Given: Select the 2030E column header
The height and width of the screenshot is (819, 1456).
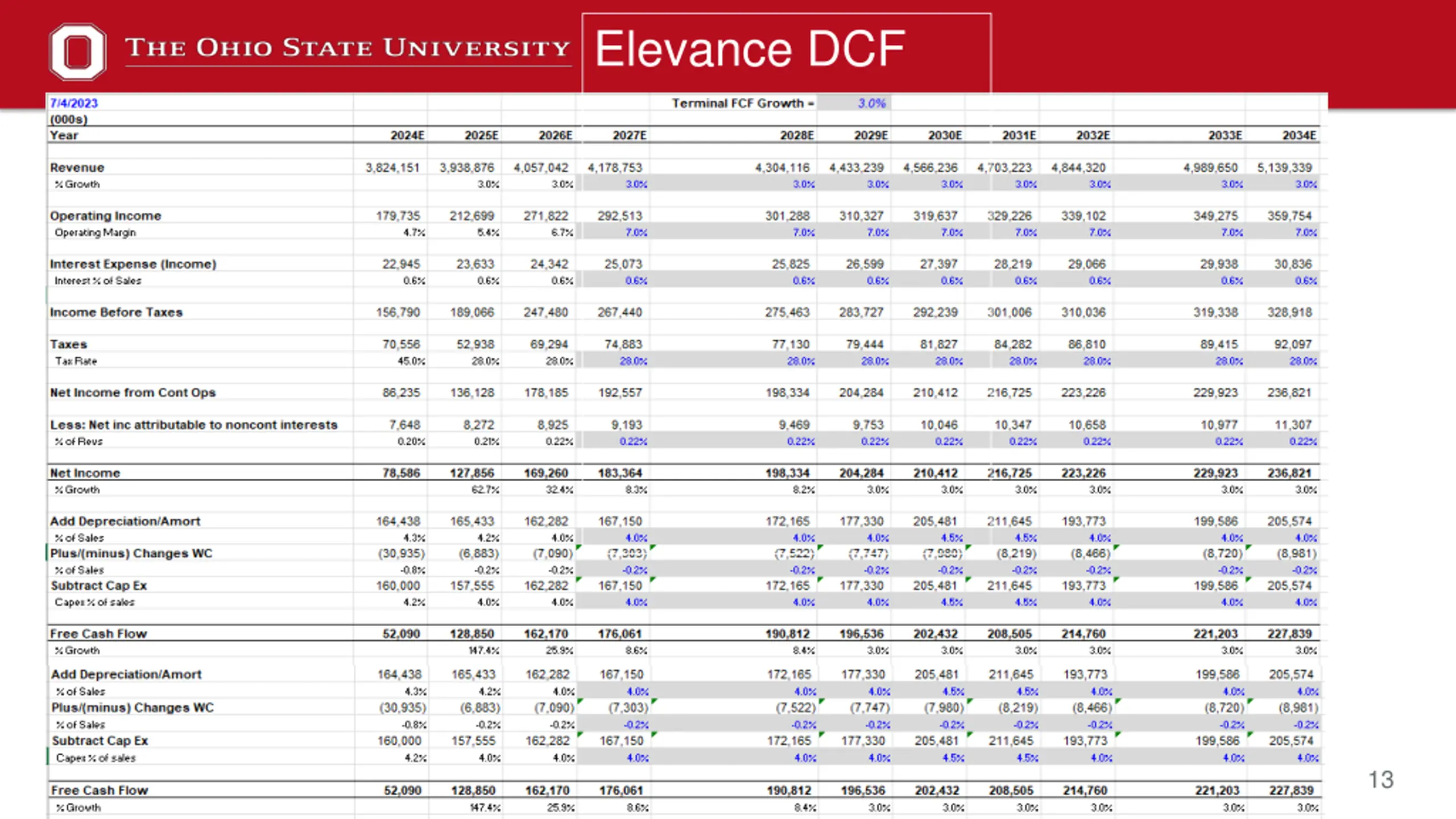Looking at the screenshot, I should coord(945,135).
